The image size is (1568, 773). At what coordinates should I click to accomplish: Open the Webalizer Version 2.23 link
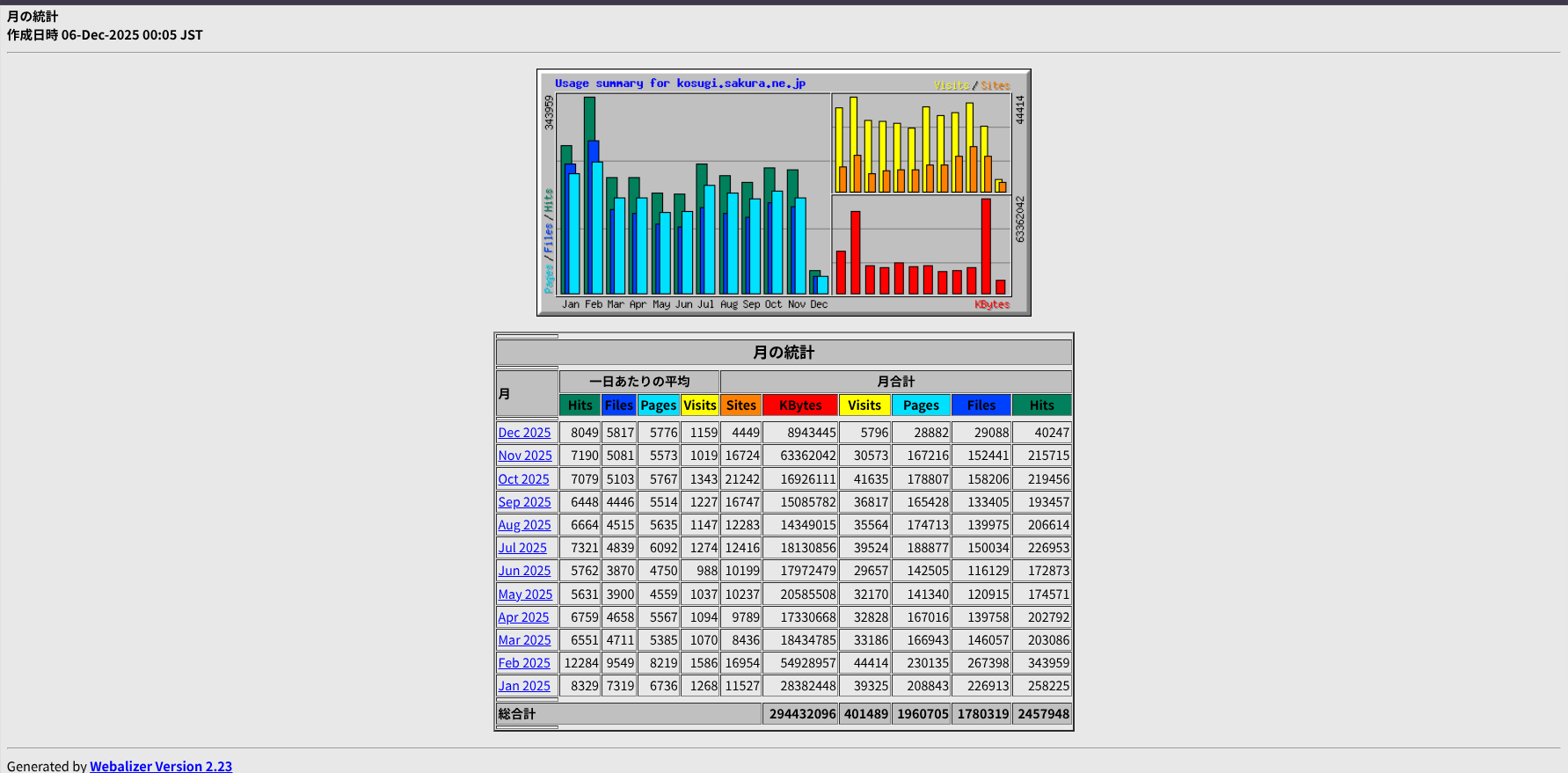click(161, 766)
